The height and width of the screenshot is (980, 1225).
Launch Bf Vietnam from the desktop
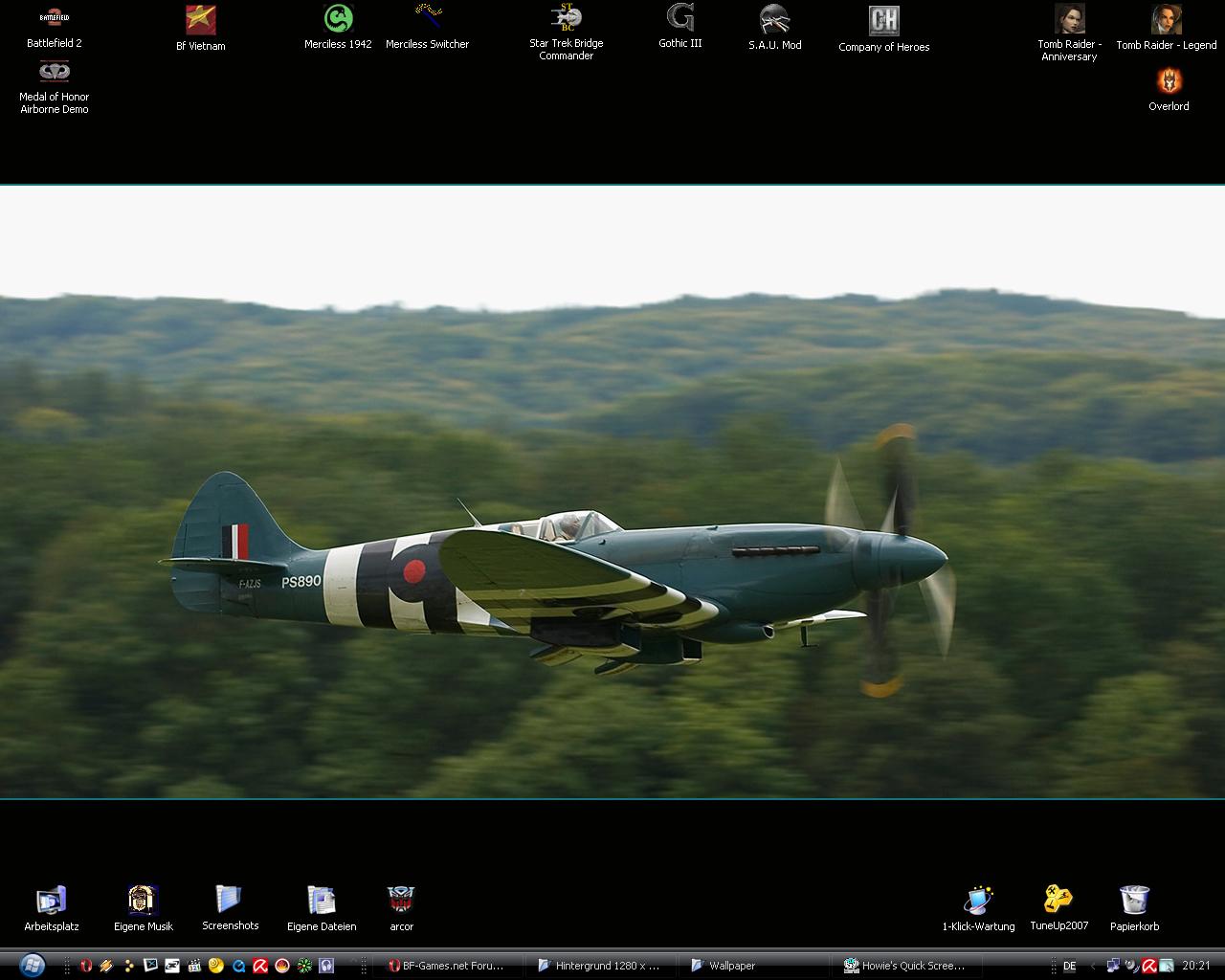tap(200, 20)
